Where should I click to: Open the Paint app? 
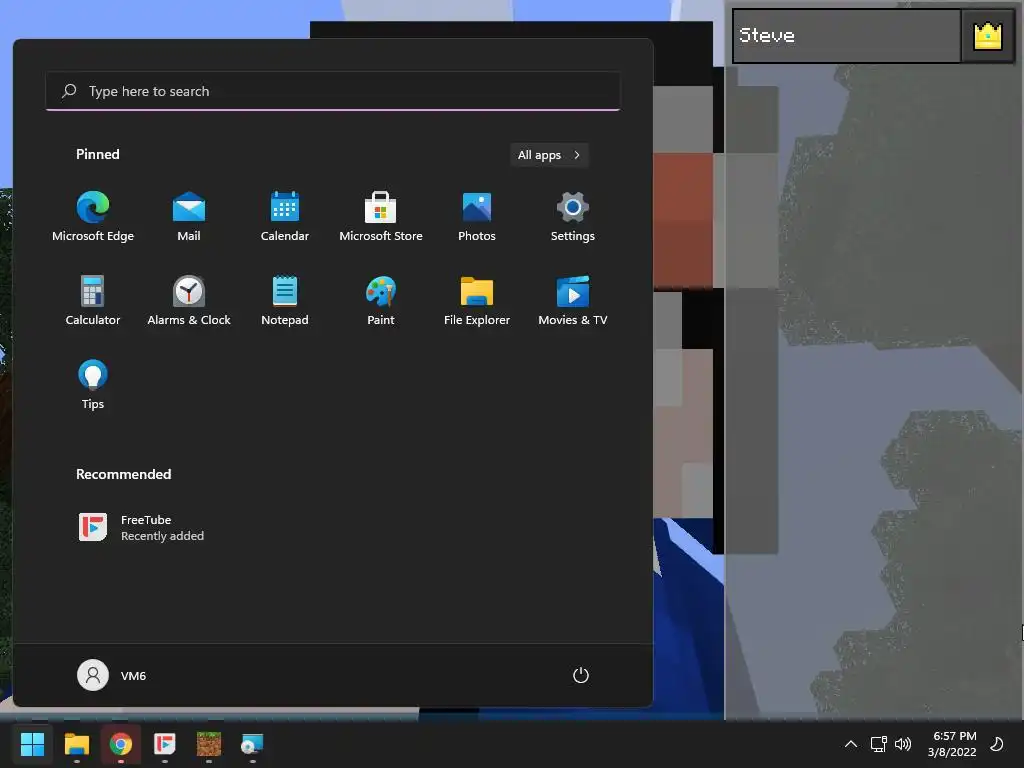pyautogui.click(x=381, y=301)
